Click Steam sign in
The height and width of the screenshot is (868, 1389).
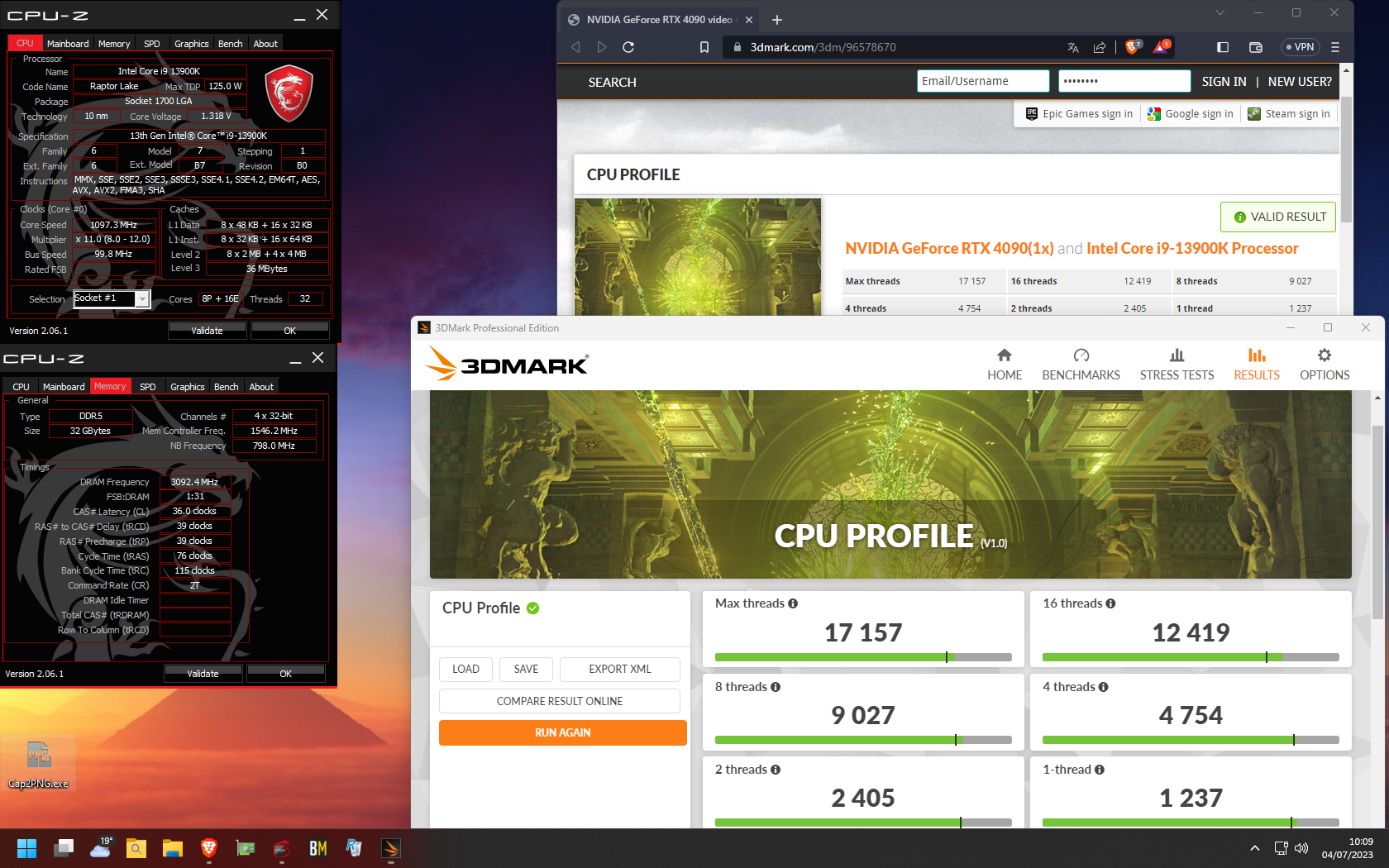1289,114
